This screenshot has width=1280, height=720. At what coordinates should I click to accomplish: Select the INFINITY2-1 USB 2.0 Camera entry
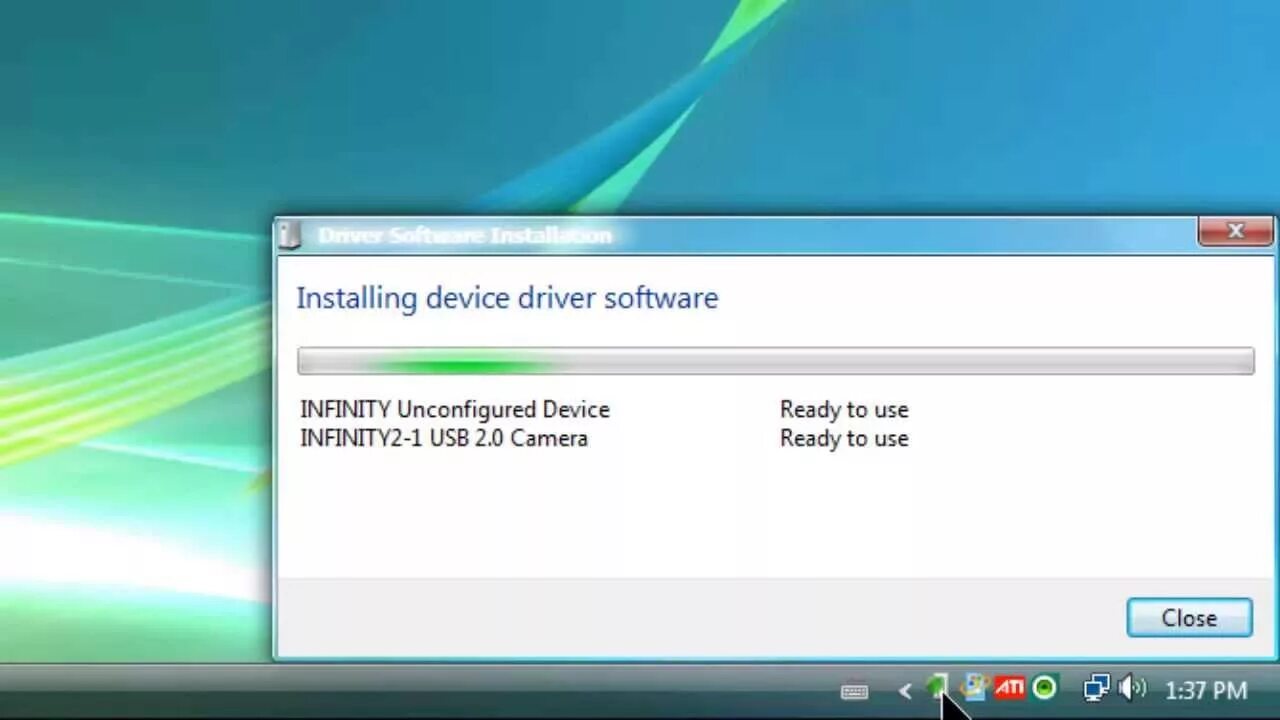tap(444, 439)
